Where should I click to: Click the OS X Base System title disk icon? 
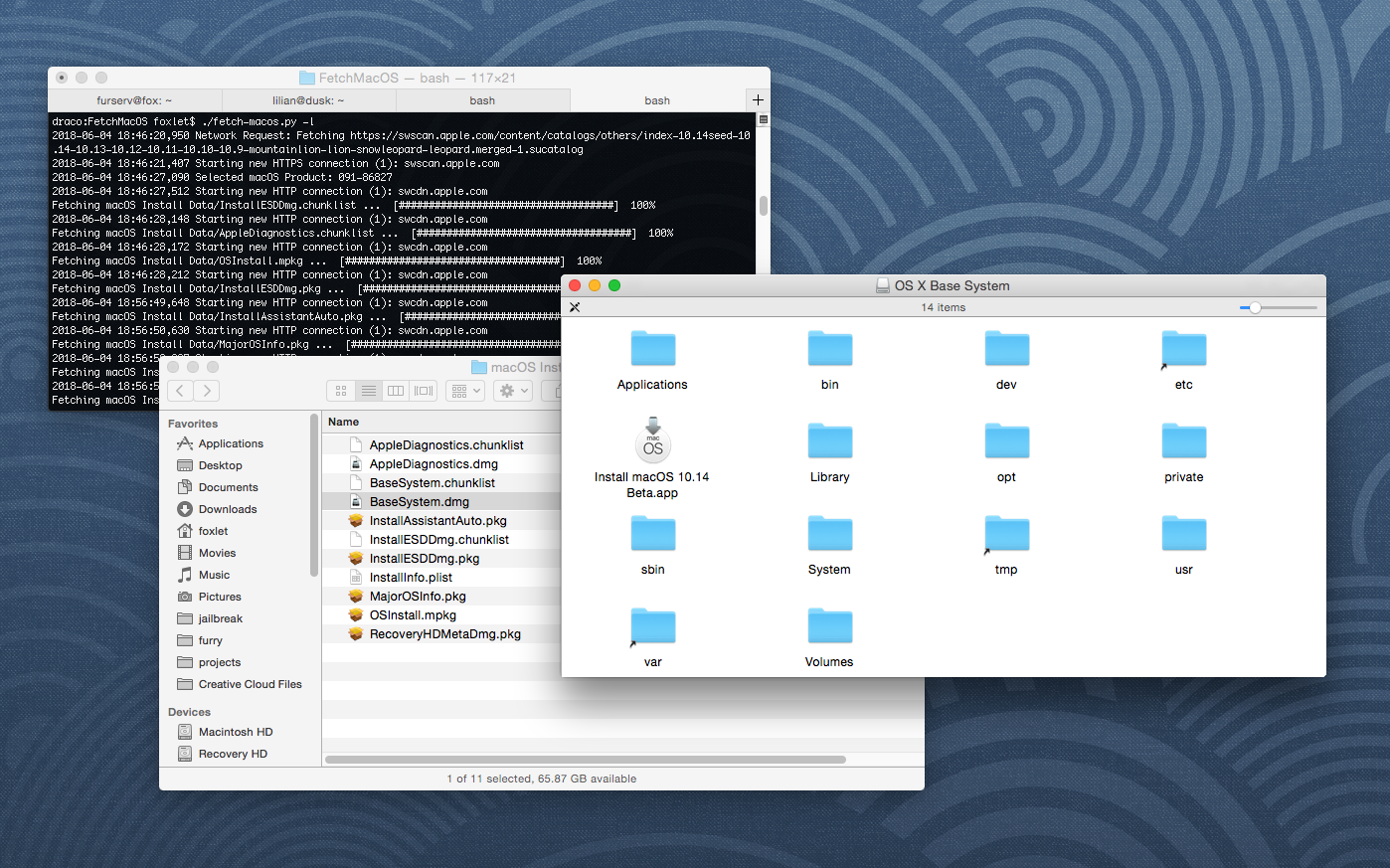(x=882, y=285)
